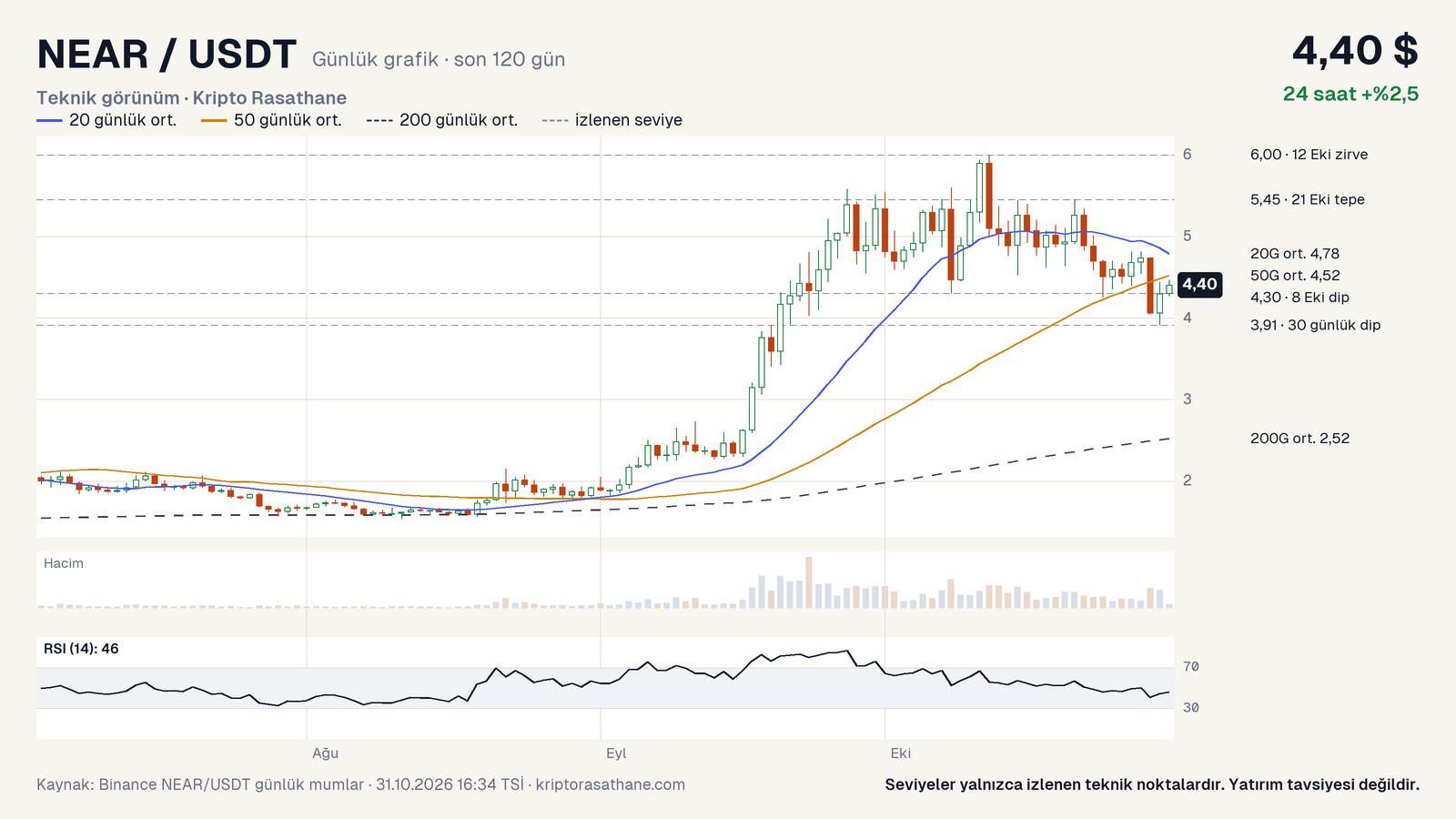Click the RSI axis value 30
The height and width of the screenshot is (819, 1456).
[1190, 707]
